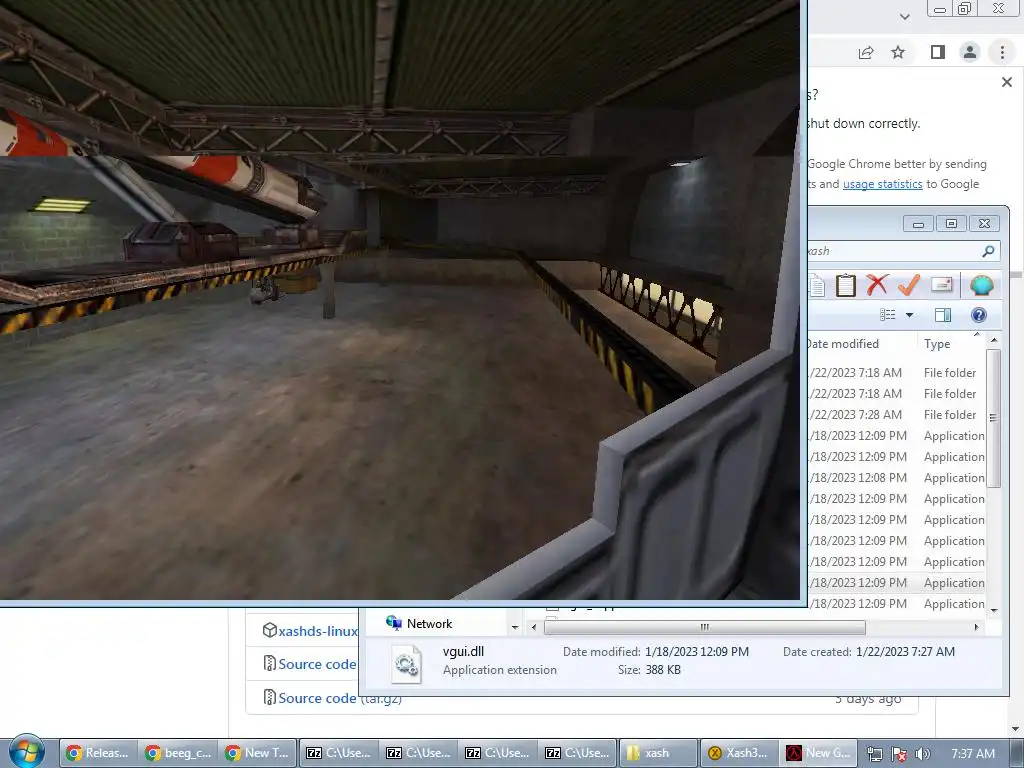Switch to beeg_c... Chrome taskbar button
This screenshot has width=1024, height=768.
[x=178, y=753]
